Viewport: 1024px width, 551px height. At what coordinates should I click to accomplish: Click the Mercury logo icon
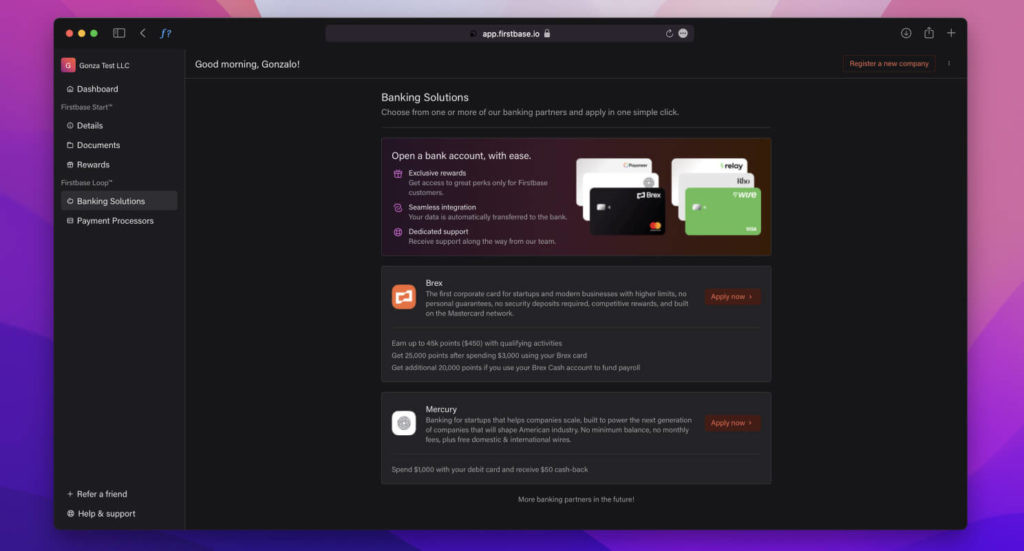[404, 423]
